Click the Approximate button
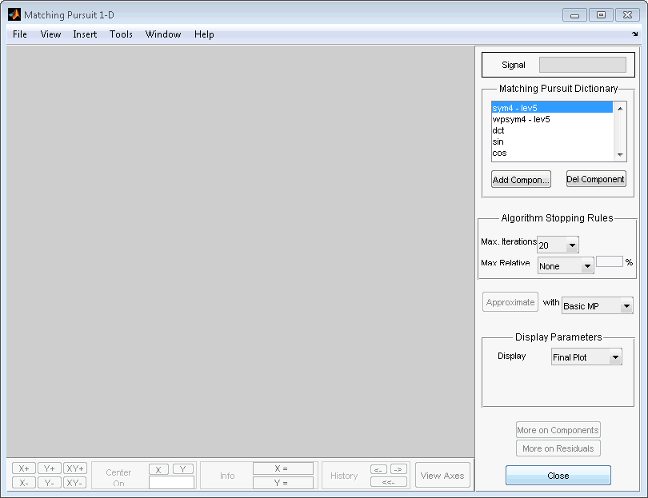 point(510,302)
